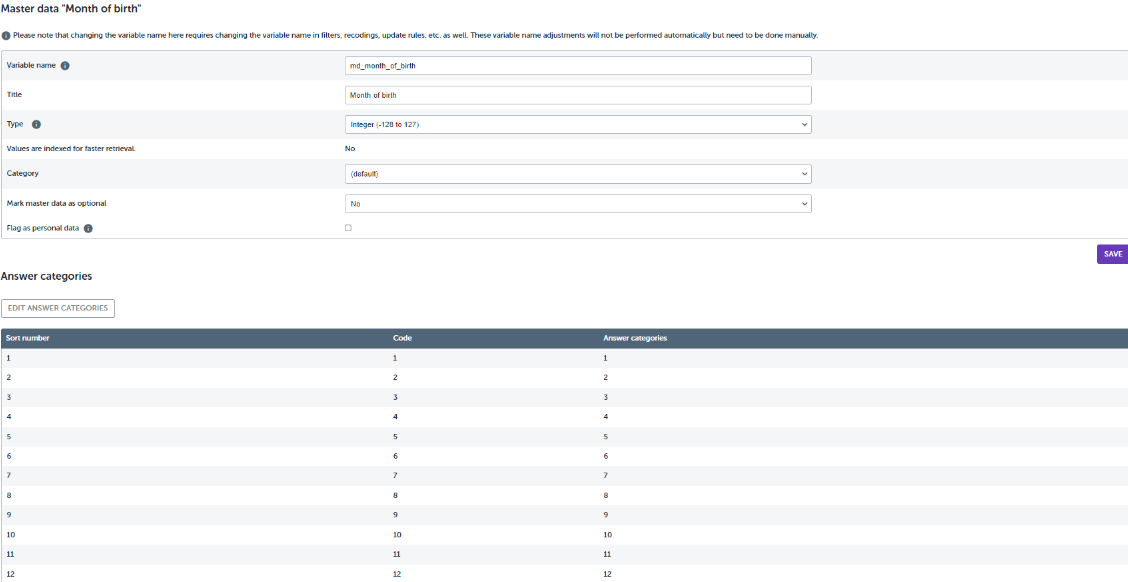
Task: Click the Answer categories column header
Action: pyautogui.click(x=634, y=338)
